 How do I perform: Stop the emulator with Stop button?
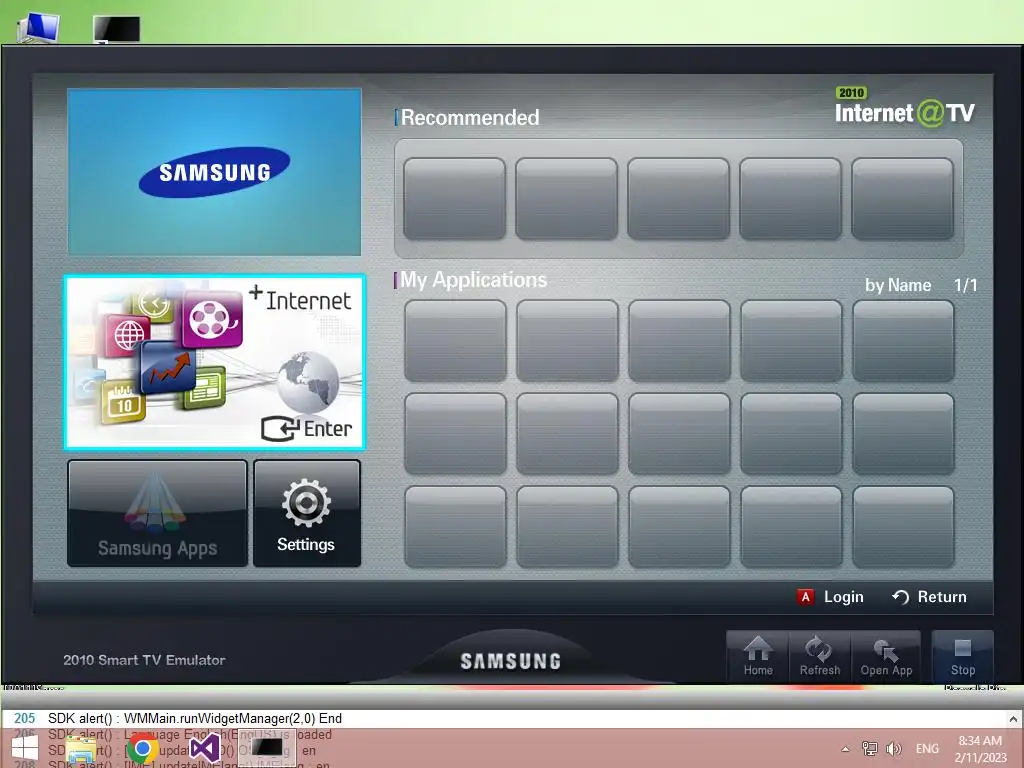click(963, 656)
